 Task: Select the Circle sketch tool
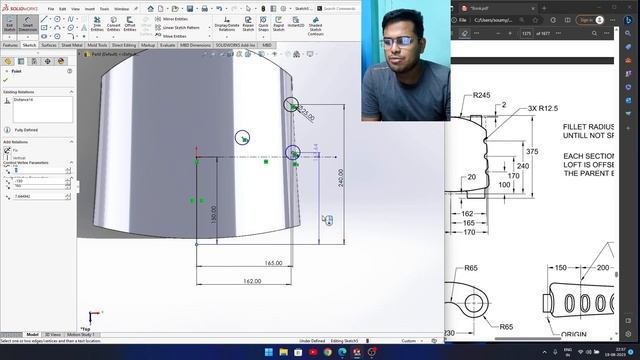pyautogui.click(x=57, y=19)
